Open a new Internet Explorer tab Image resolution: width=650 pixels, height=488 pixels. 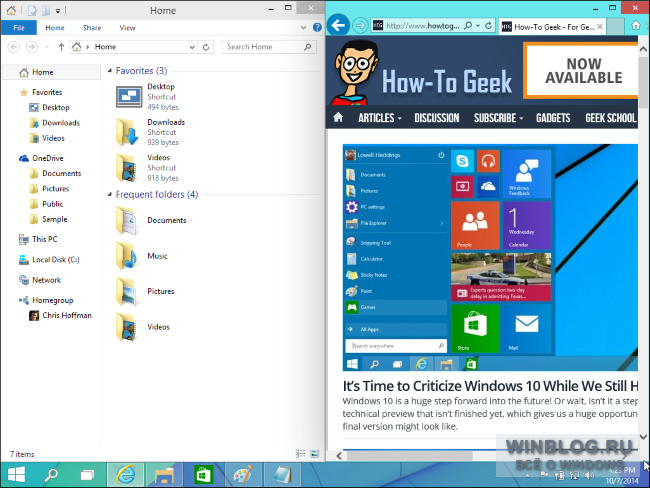616,27
